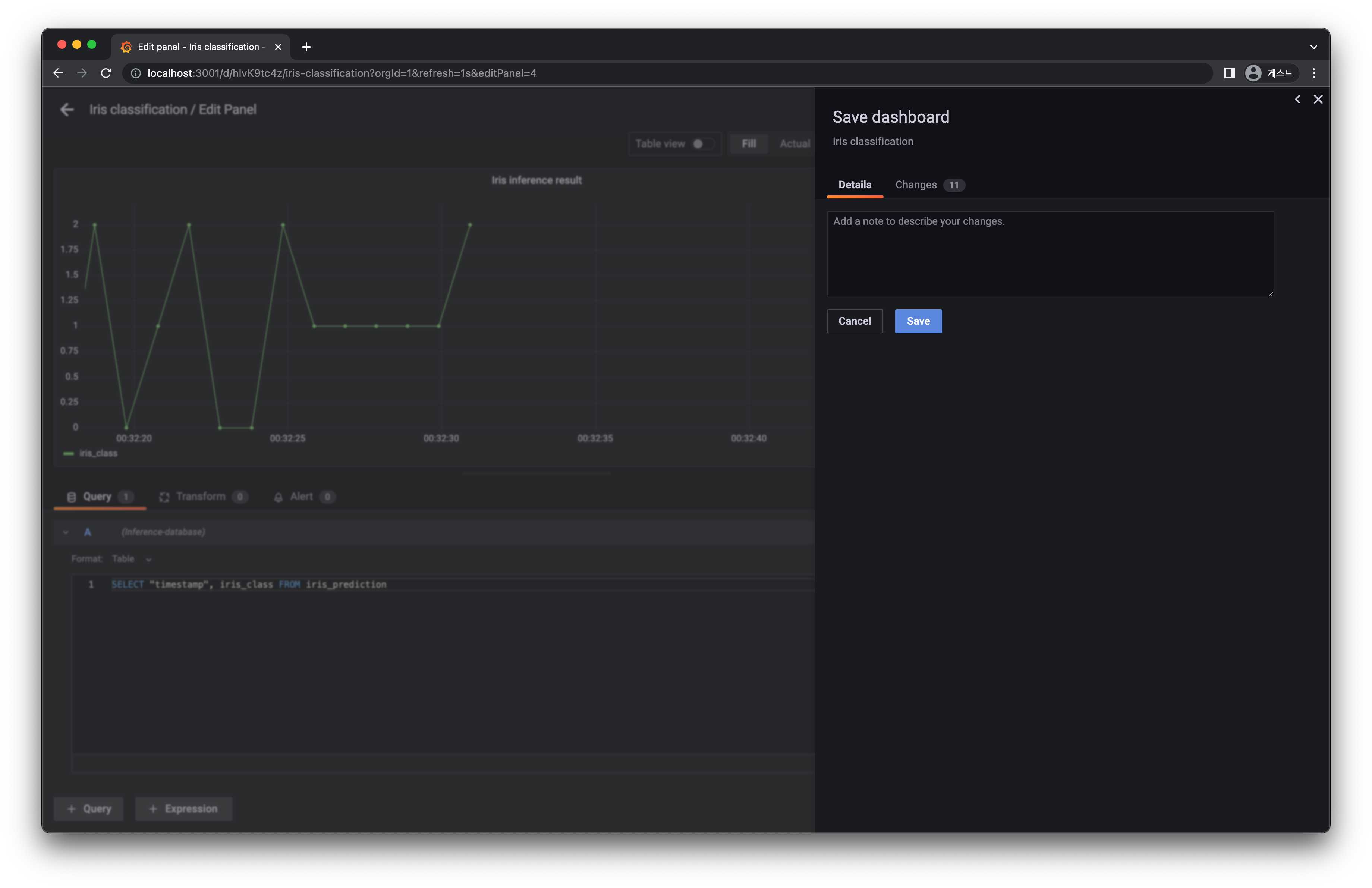Viewport: 1372px width, 888px height.
Task: Click the address bar URL
Action: pyautogui.click(x=342, y=73)
